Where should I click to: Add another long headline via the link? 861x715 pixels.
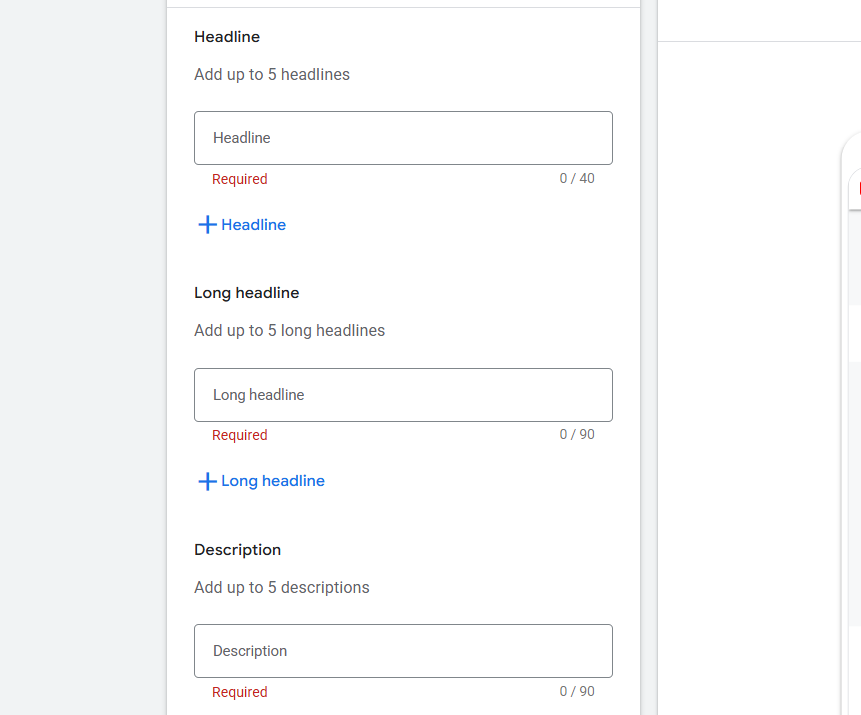coord(272,481)
